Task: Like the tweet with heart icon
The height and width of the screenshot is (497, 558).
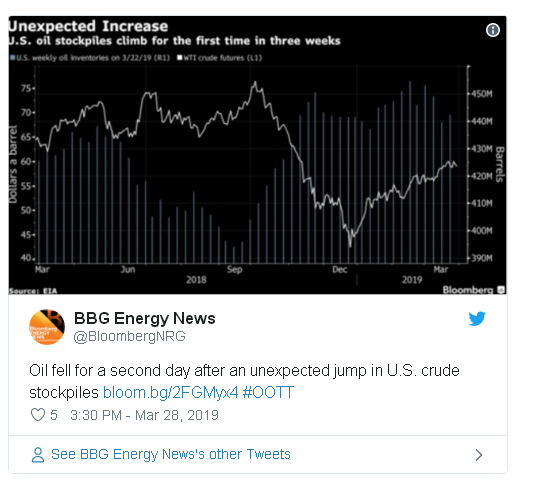Action: [x=38, y=415]
